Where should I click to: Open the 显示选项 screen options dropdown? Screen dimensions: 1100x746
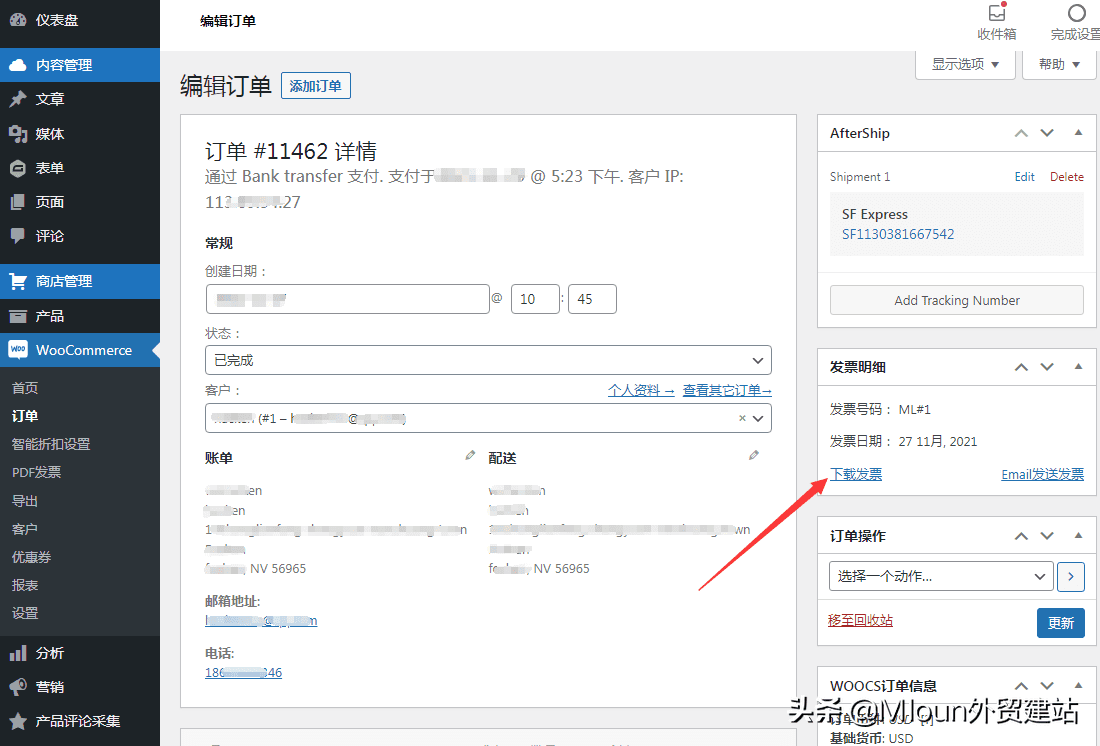pos(964,63)
